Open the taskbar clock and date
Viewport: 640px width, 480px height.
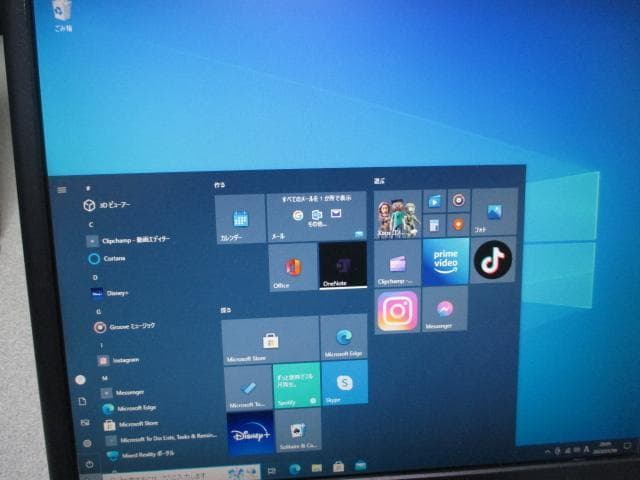tap(606, 447)
